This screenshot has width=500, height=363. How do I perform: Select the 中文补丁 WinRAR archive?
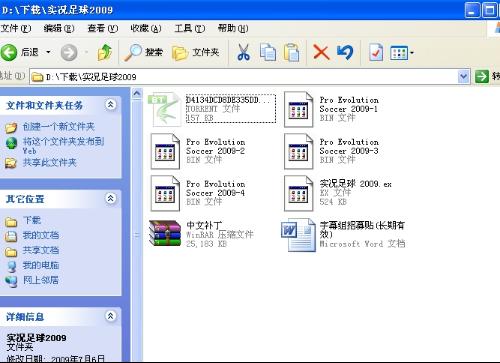coord(201,234)
